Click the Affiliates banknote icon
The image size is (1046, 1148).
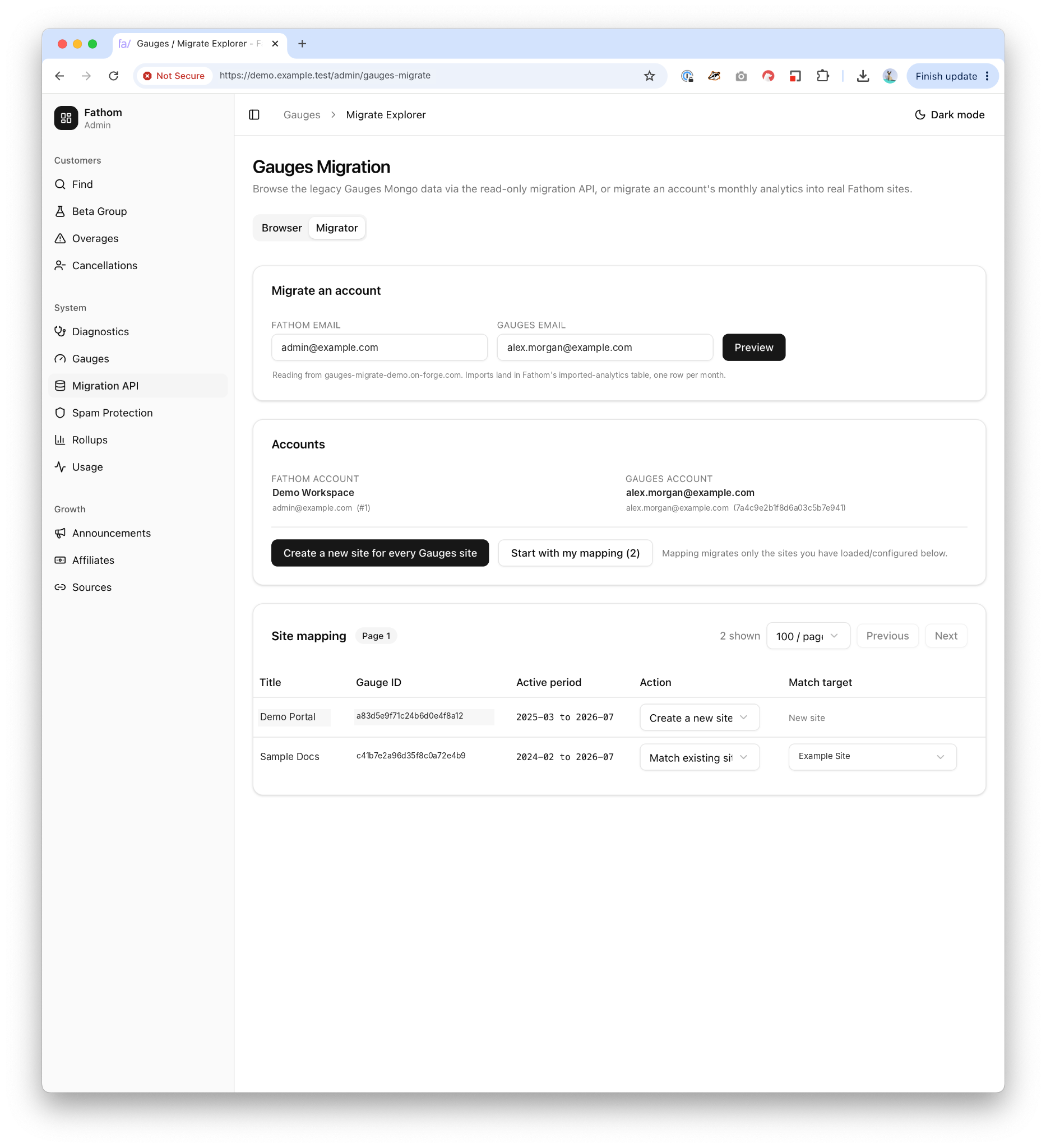pos(60,561)
